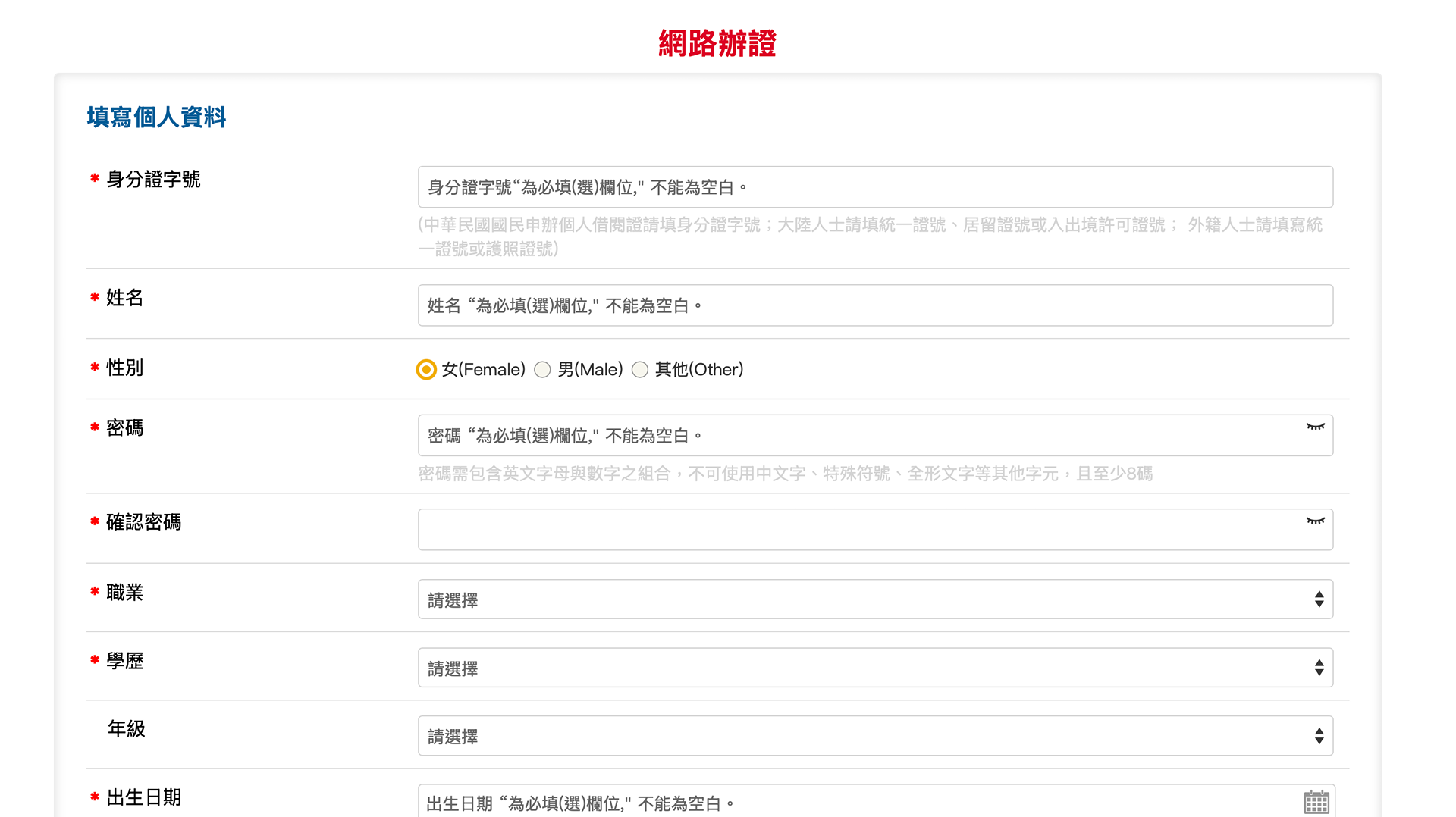This screenshot has width=1456, height=817.
Task: Expand the 學歷 select menu
Action: pyautogui.click(x=874, y=668)
